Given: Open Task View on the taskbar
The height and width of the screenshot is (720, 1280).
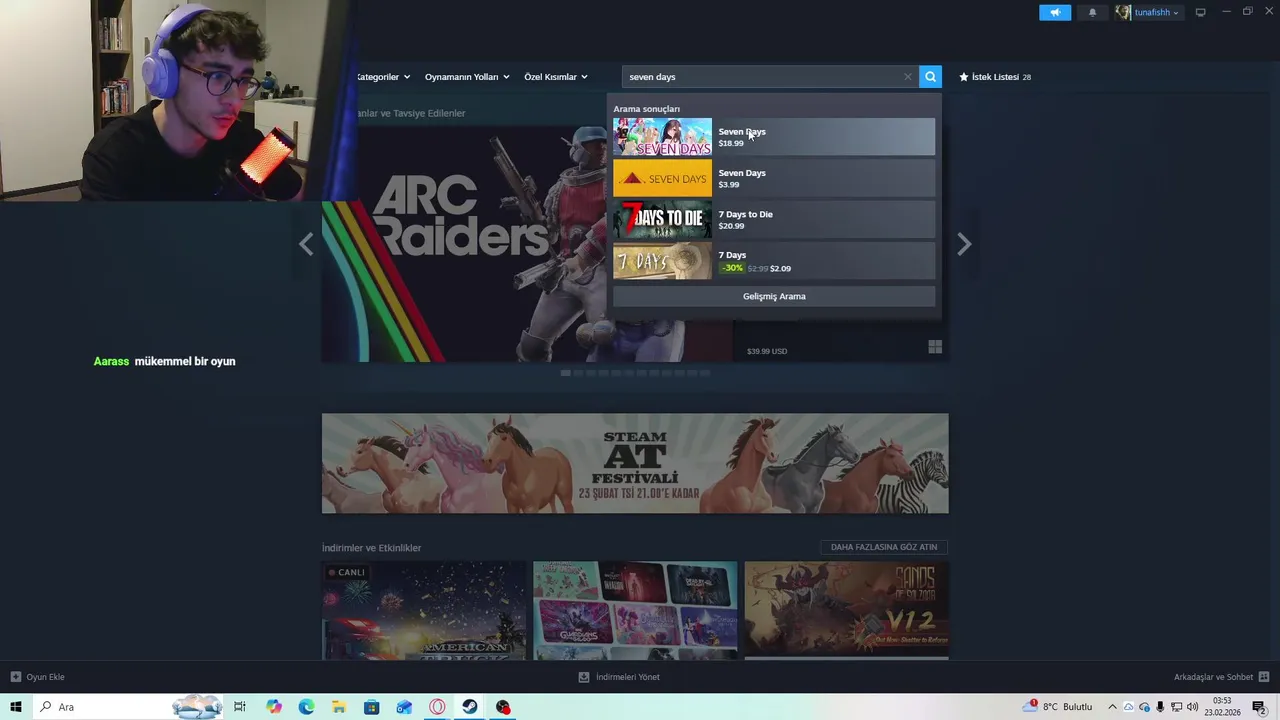Looking at the screenshot, I should pyautogui.click(x=240, y=707).
